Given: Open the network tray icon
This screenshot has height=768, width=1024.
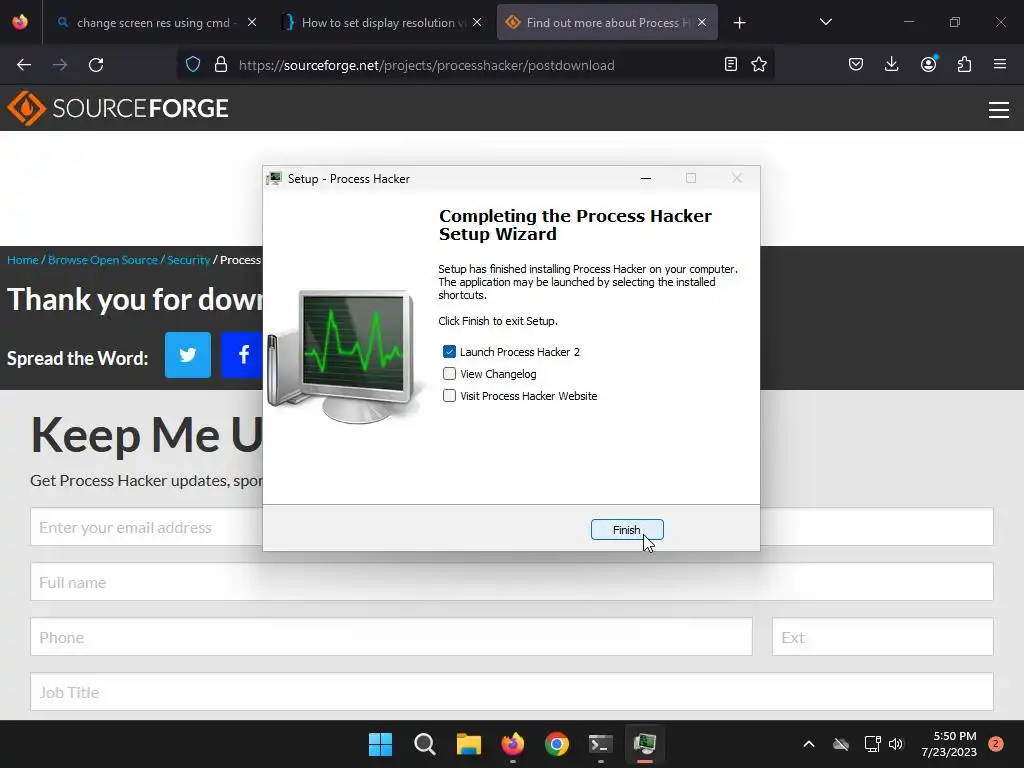Looking at the screenshot, I should coord(872,744).
